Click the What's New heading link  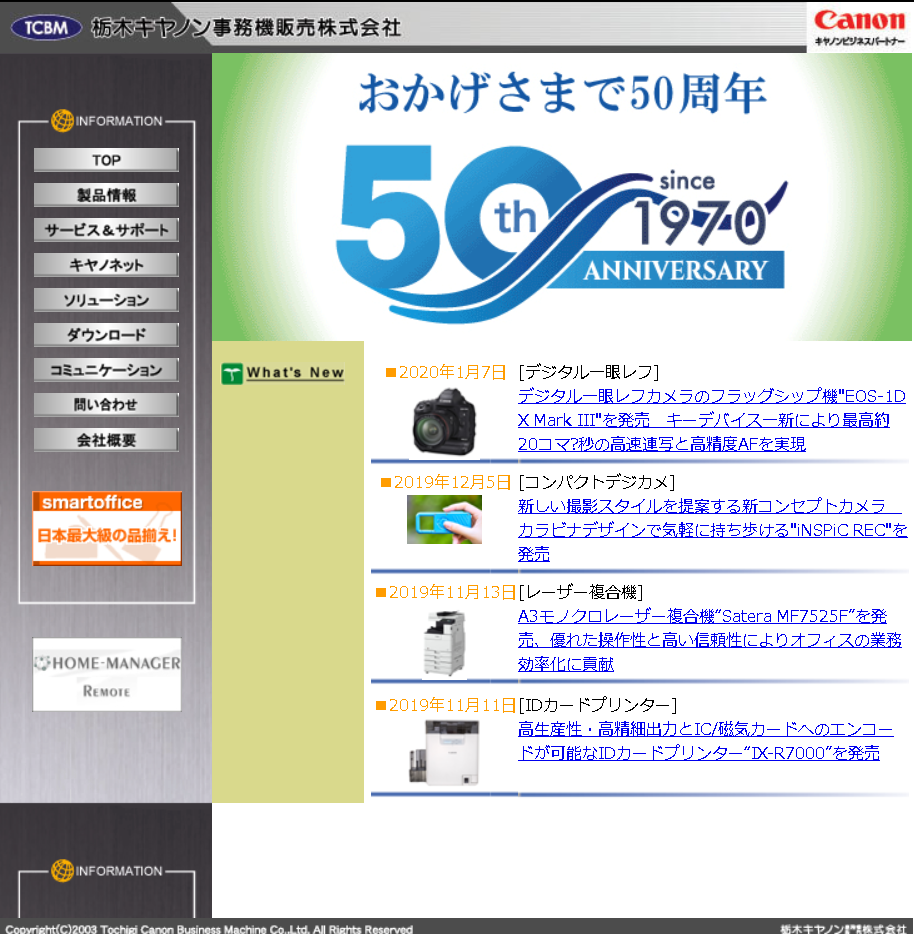[x=295, y=373]
